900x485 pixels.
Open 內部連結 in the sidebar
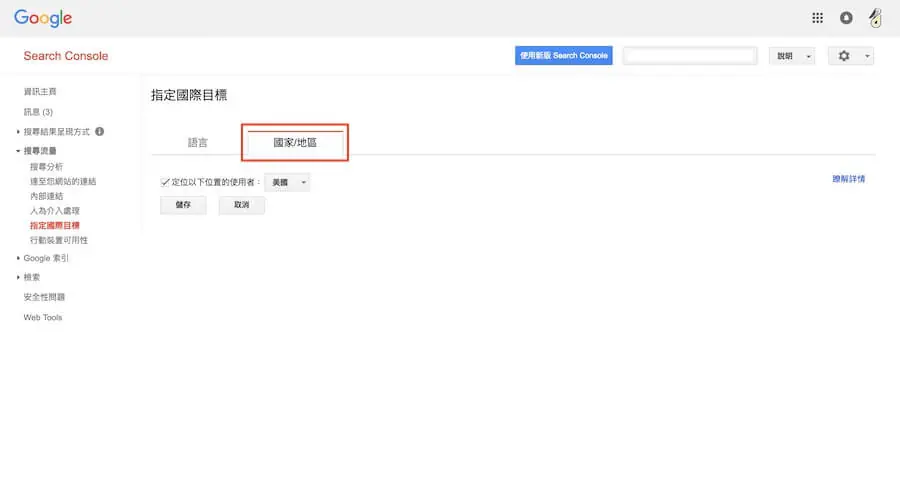pyautogui.click(x=46, y=196)
